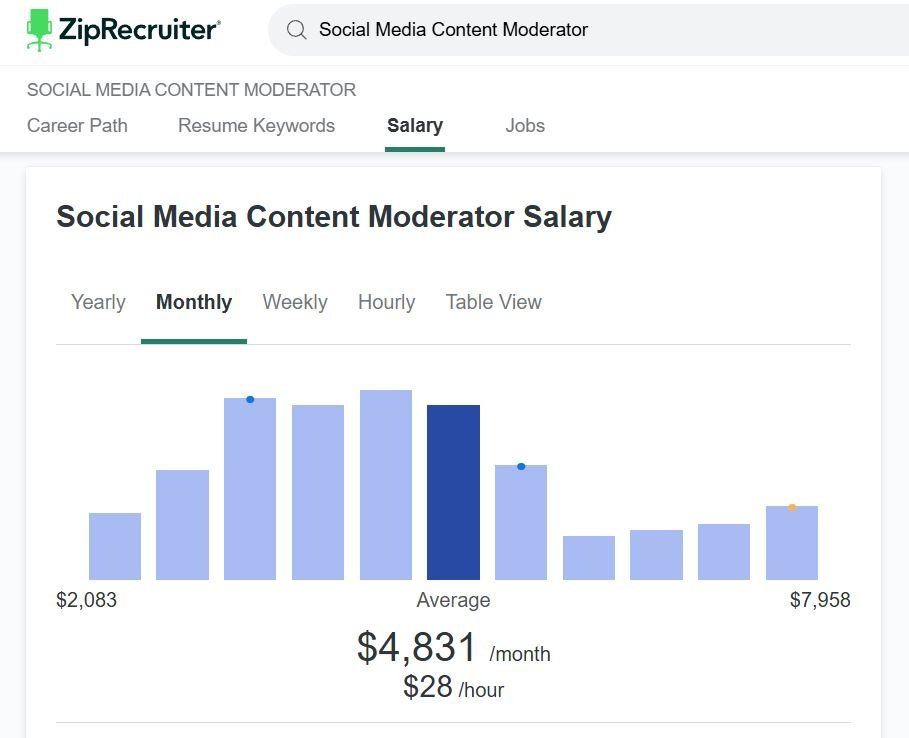
Task: Switch to Hourly salary view
Action: [386, 303]
